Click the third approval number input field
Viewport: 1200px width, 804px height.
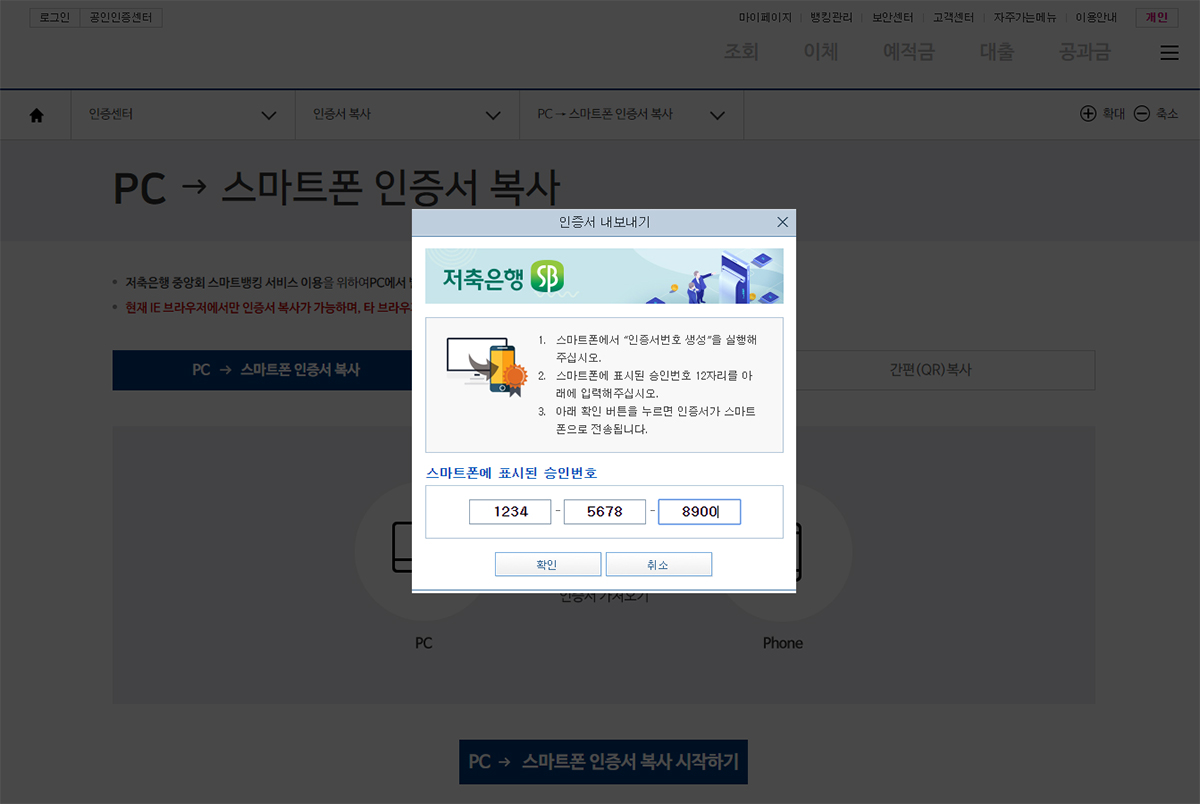point(699,511)
